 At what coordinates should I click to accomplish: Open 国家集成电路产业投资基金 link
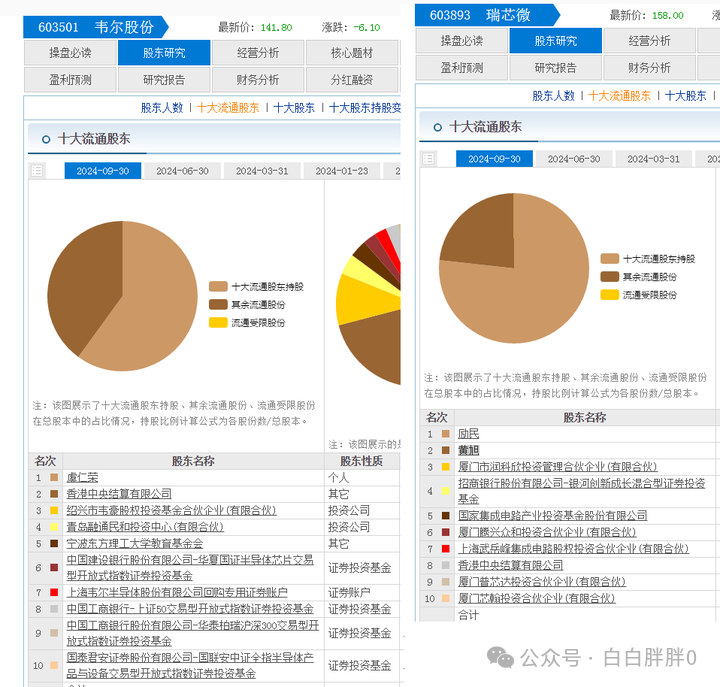(x=552, y=516)
